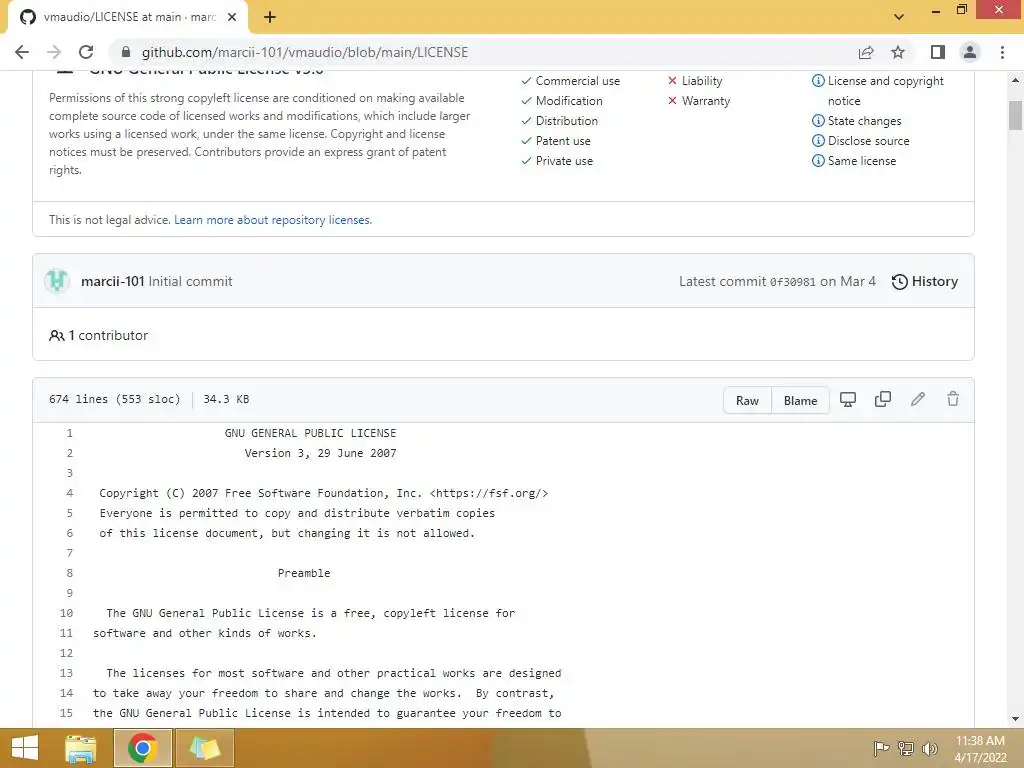Open File Explorer from the taskbar
The image size is (1024, 768).
tap(81, 748)
